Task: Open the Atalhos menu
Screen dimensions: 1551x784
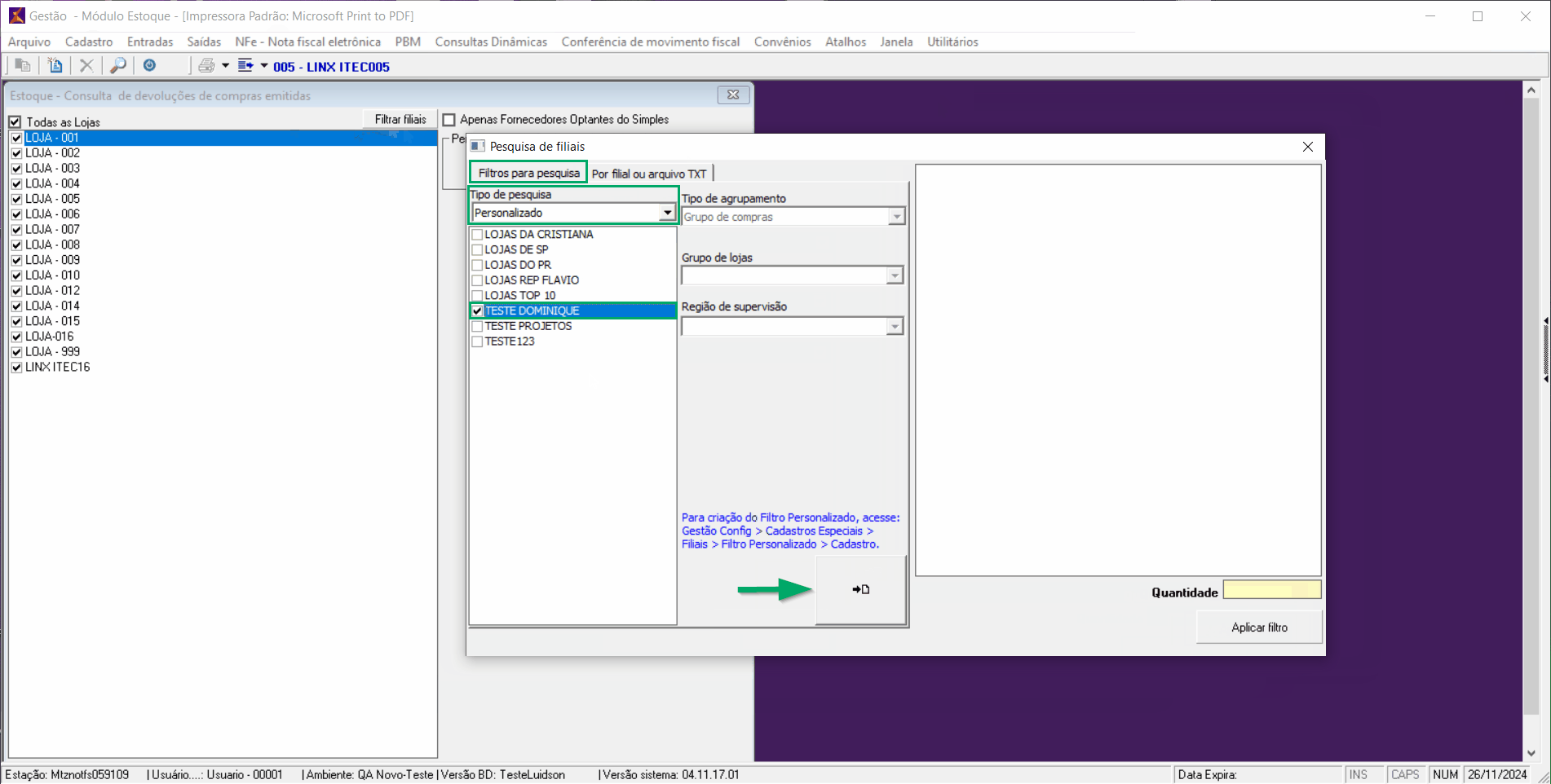Action: point(846,42)
